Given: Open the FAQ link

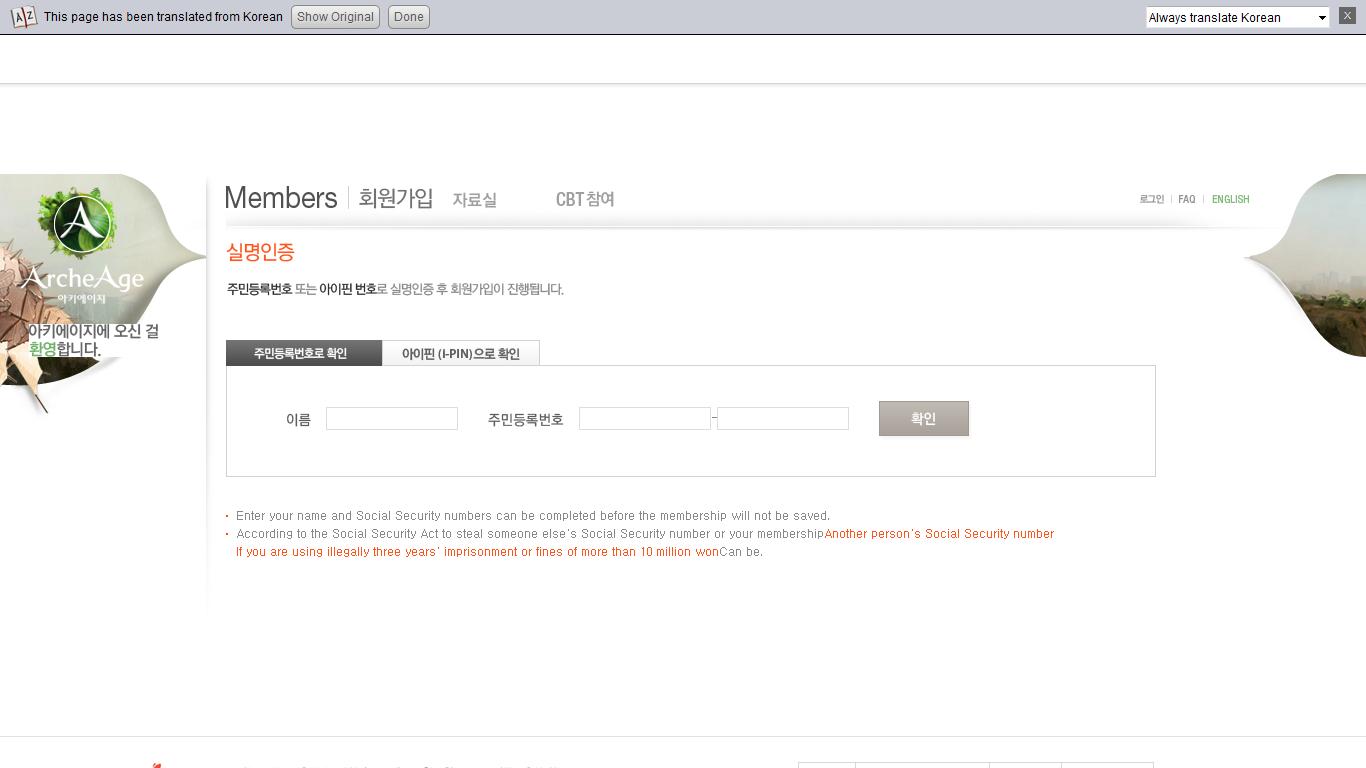Looking at the screenshot, I should pos(1186,199).
